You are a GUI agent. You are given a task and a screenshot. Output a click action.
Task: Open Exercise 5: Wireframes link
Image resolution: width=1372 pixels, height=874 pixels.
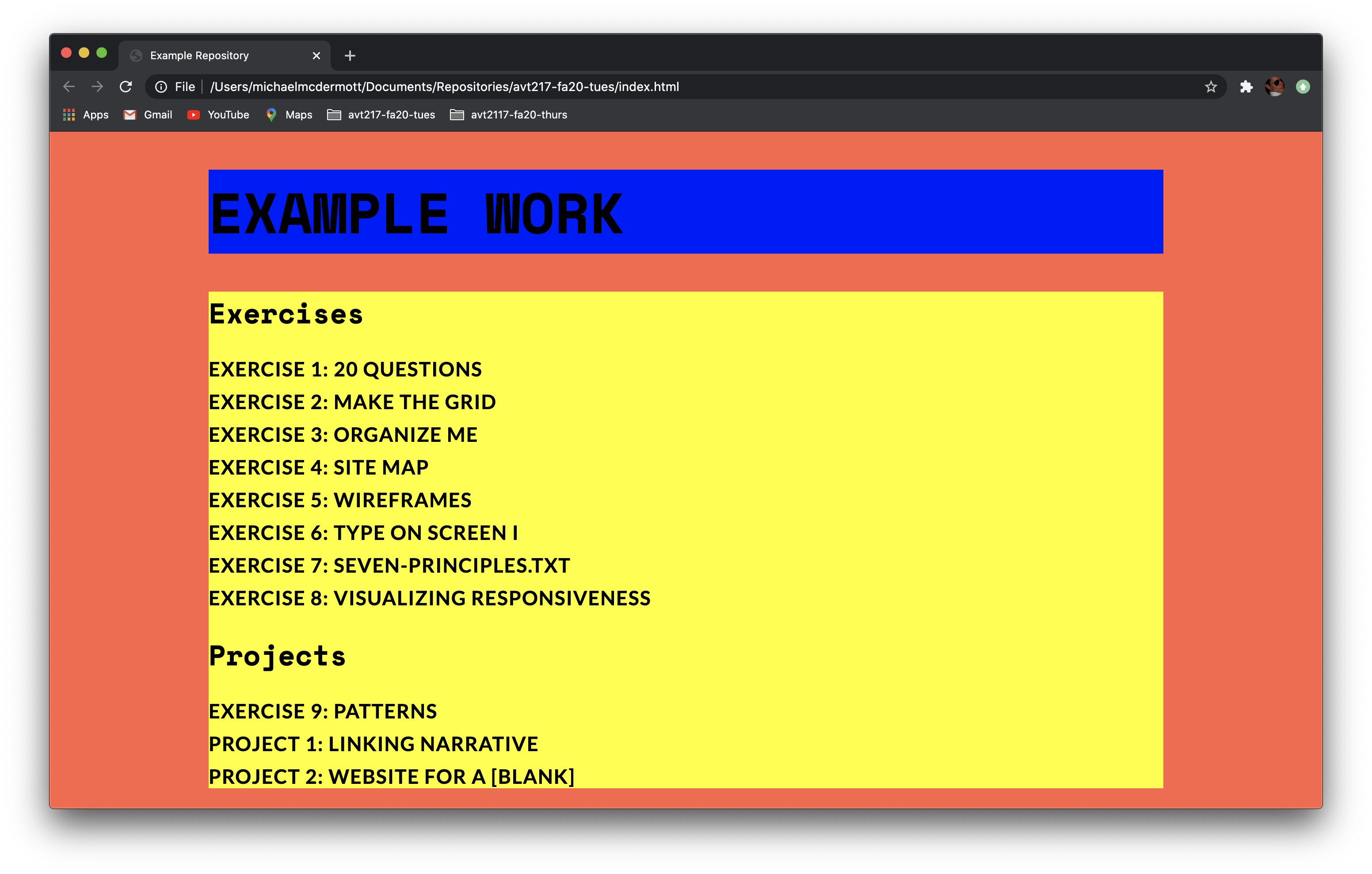340,500
